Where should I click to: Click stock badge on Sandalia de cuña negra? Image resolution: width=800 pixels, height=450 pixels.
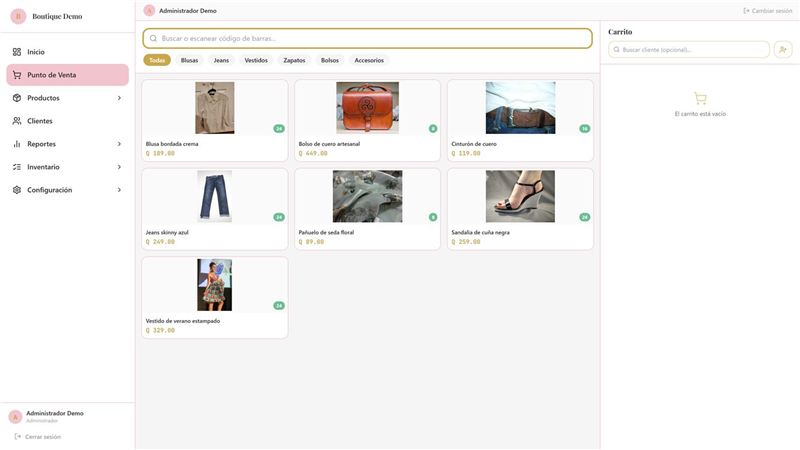(x=585, y=217)
